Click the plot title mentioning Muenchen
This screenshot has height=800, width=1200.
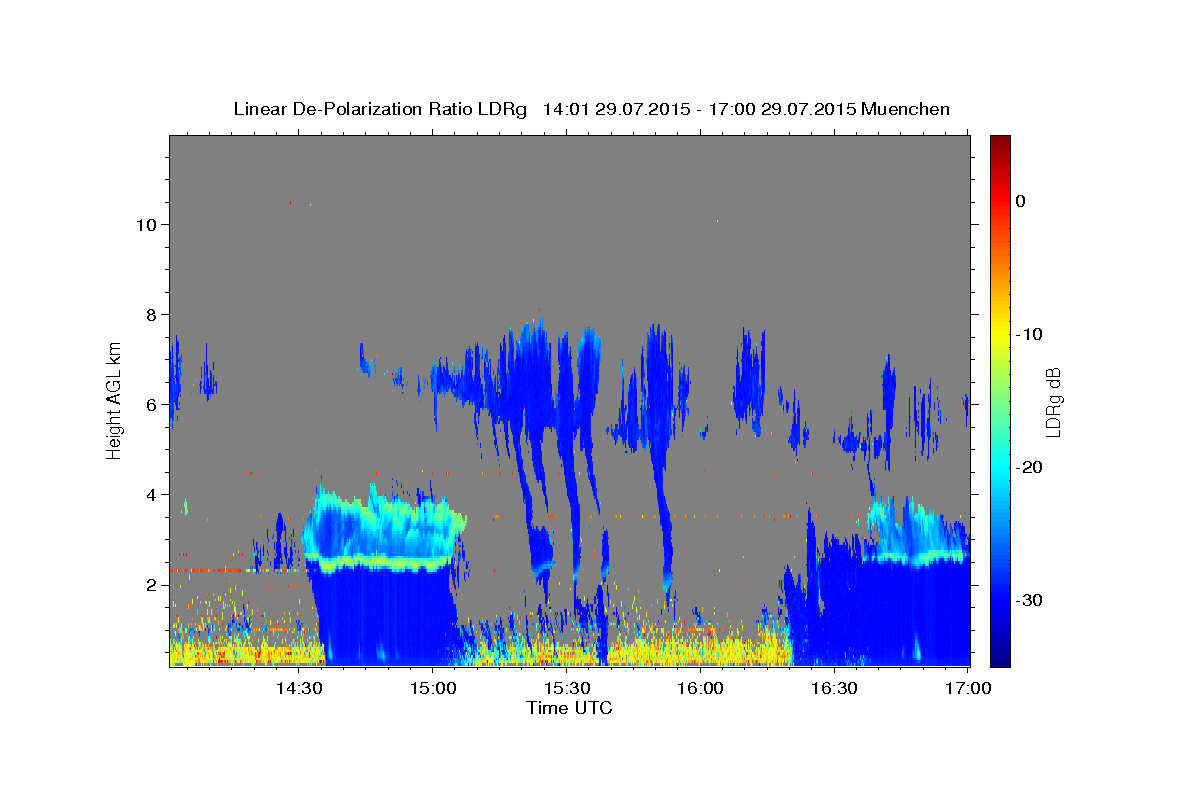[x=591, y=109]
